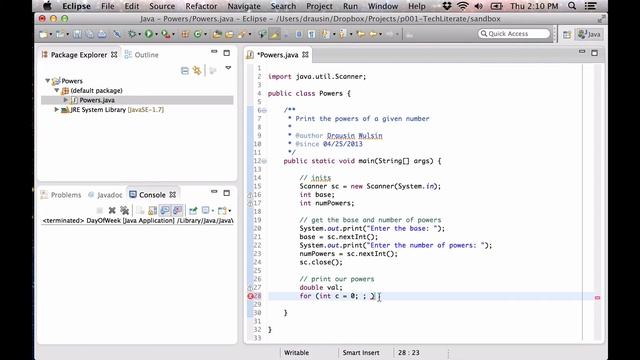The width and height of the screenshot is (640, 360).
Task: Click the Save toolbar icon
Action: (x=77, y=34)
